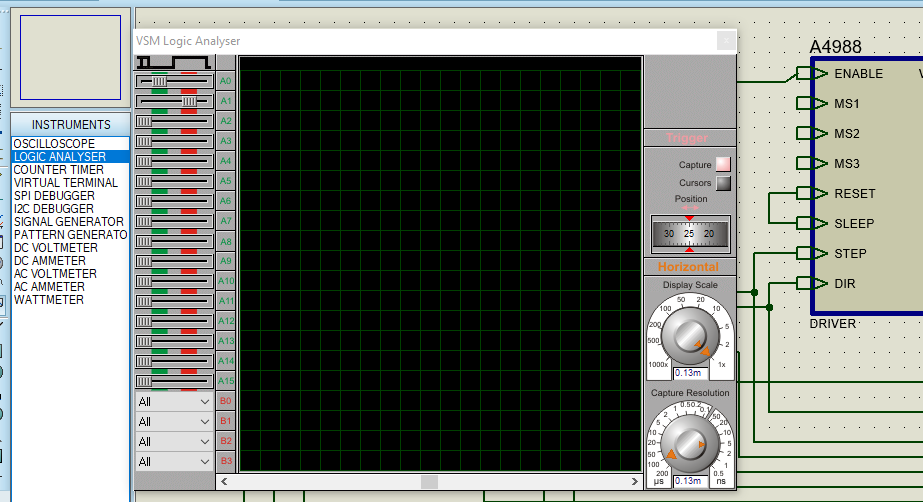Select LOGIC ANALYSER in the instruments list
Viewport: 923px width, 502px height.
click(70, 157)
